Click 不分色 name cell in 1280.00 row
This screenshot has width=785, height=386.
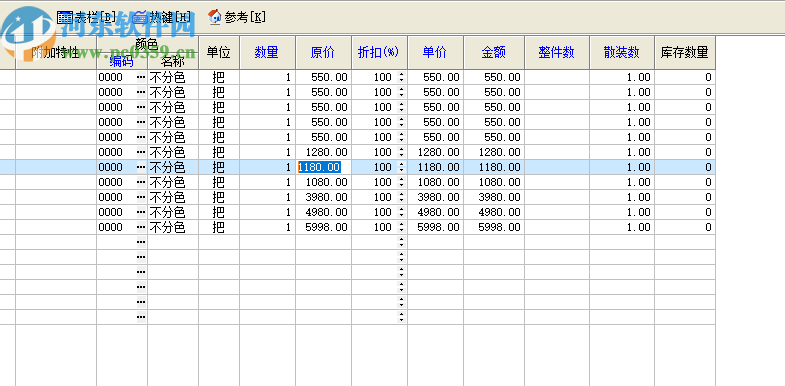(173, 152)
